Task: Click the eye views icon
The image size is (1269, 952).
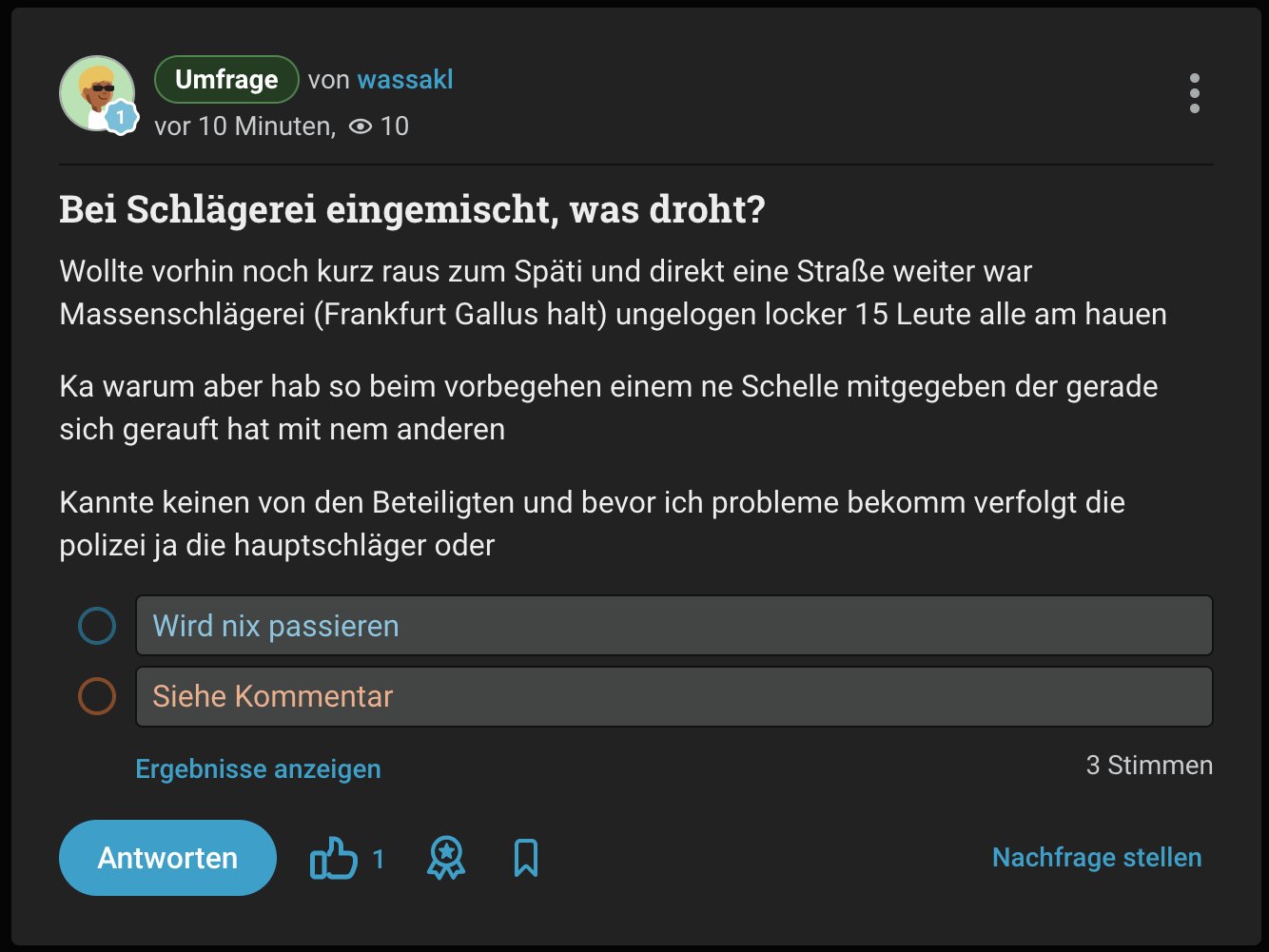Action: (x=361, y=126)
